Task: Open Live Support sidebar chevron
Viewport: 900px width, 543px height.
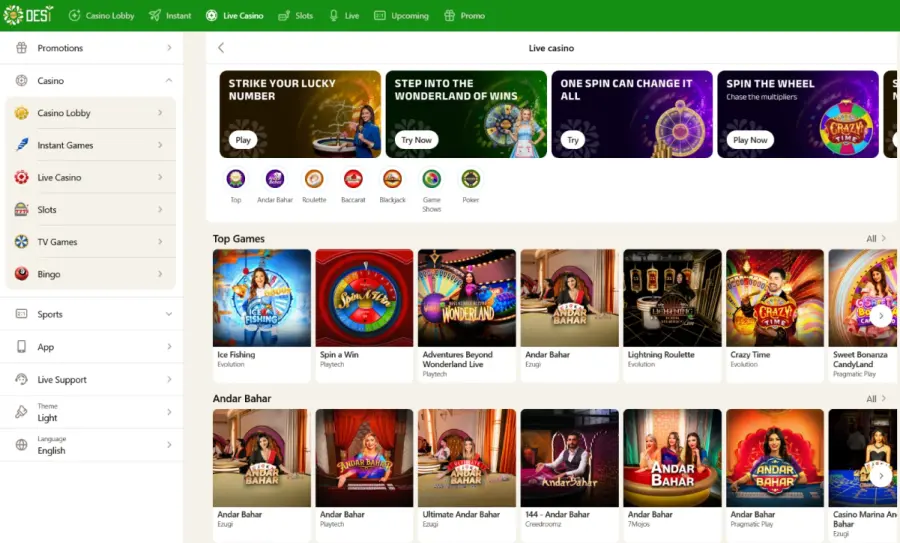Action: 169,379
